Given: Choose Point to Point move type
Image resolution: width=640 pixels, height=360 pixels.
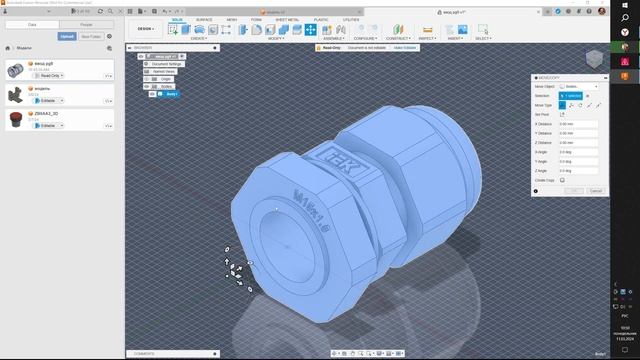Looking at the screenshot, I should (x=589, y=105).
